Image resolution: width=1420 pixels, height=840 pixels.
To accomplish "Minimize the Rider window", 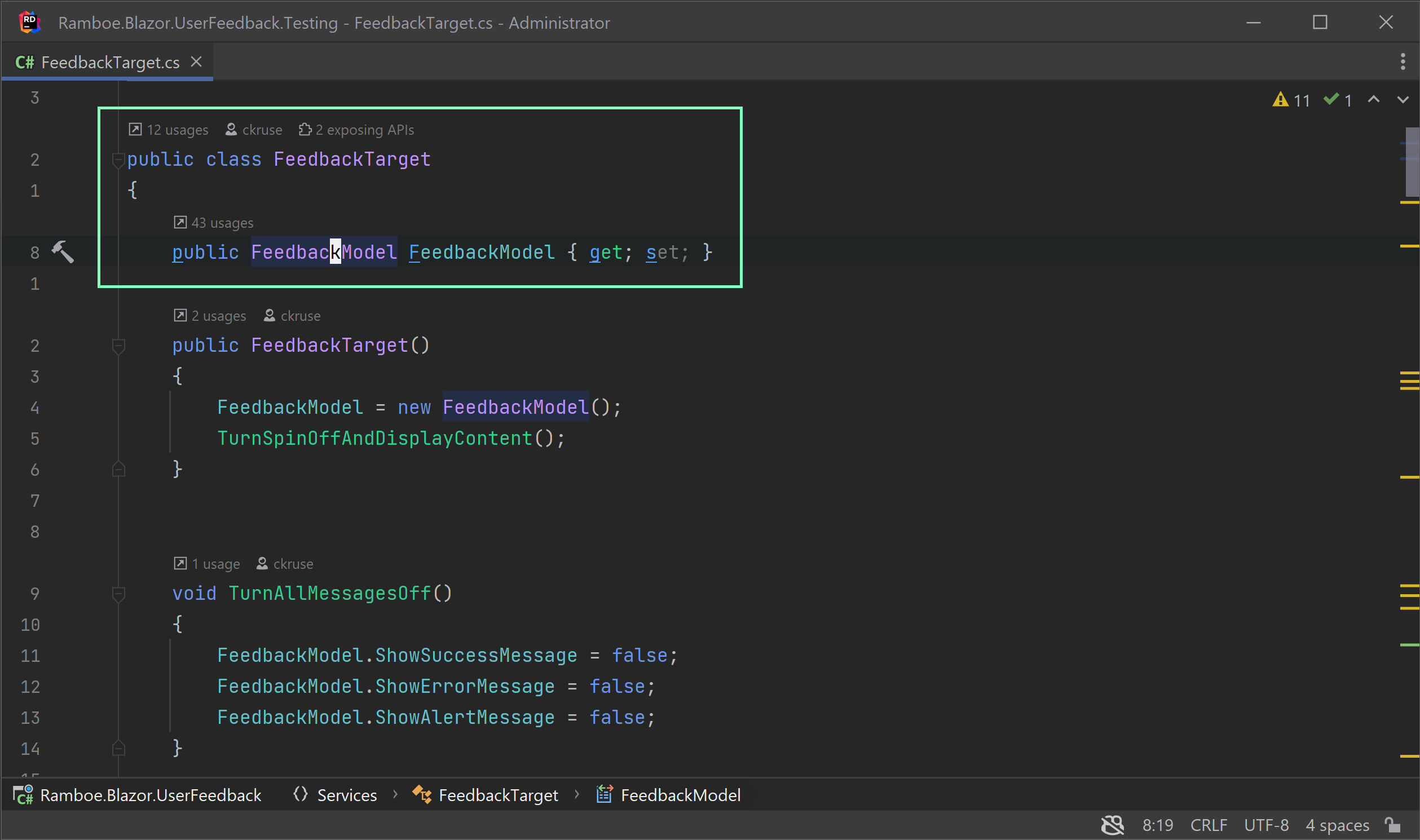I will click(x=1254, y=23).
